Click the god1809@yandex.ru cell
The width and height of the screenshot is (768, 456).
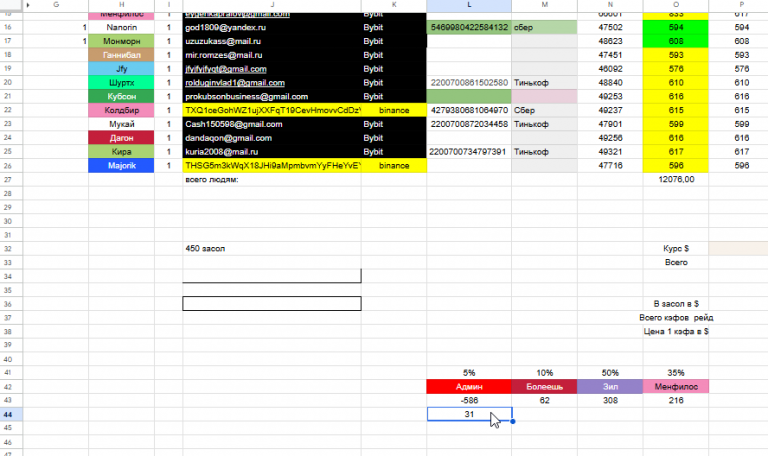point(272,27)
